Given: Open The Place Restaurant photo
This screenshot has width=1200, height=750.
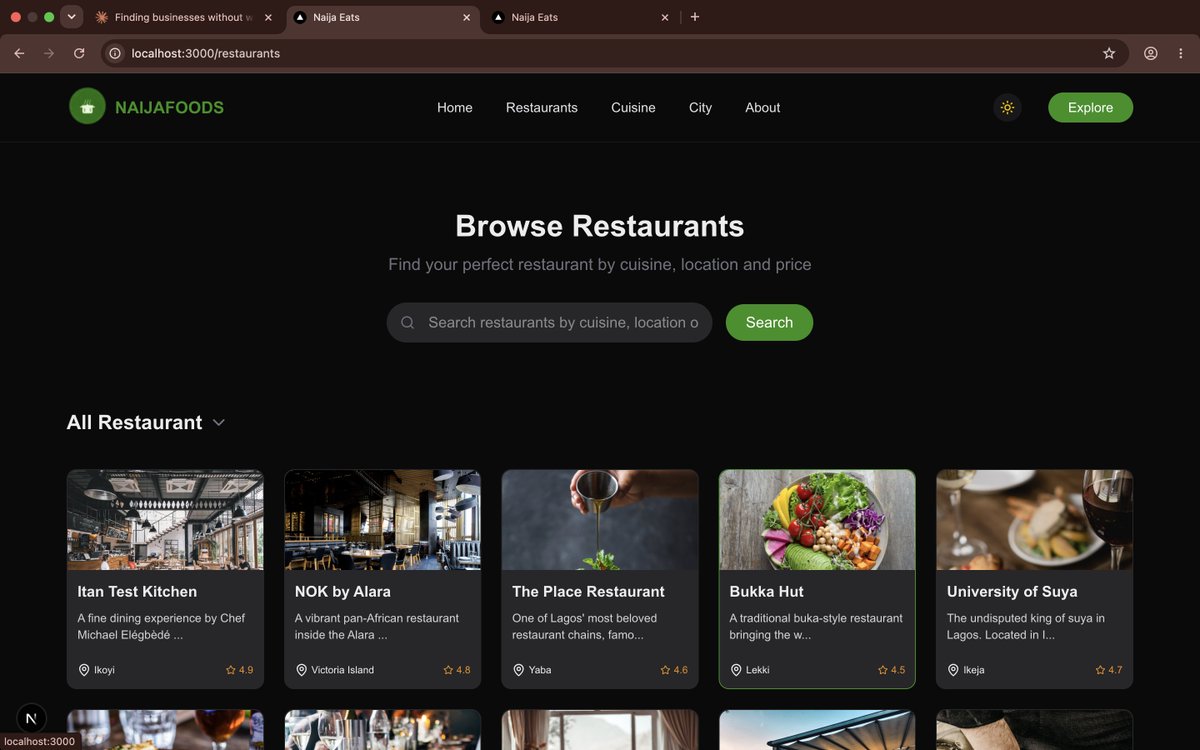Looking at the screenshot, I should [x=600, y=520].
